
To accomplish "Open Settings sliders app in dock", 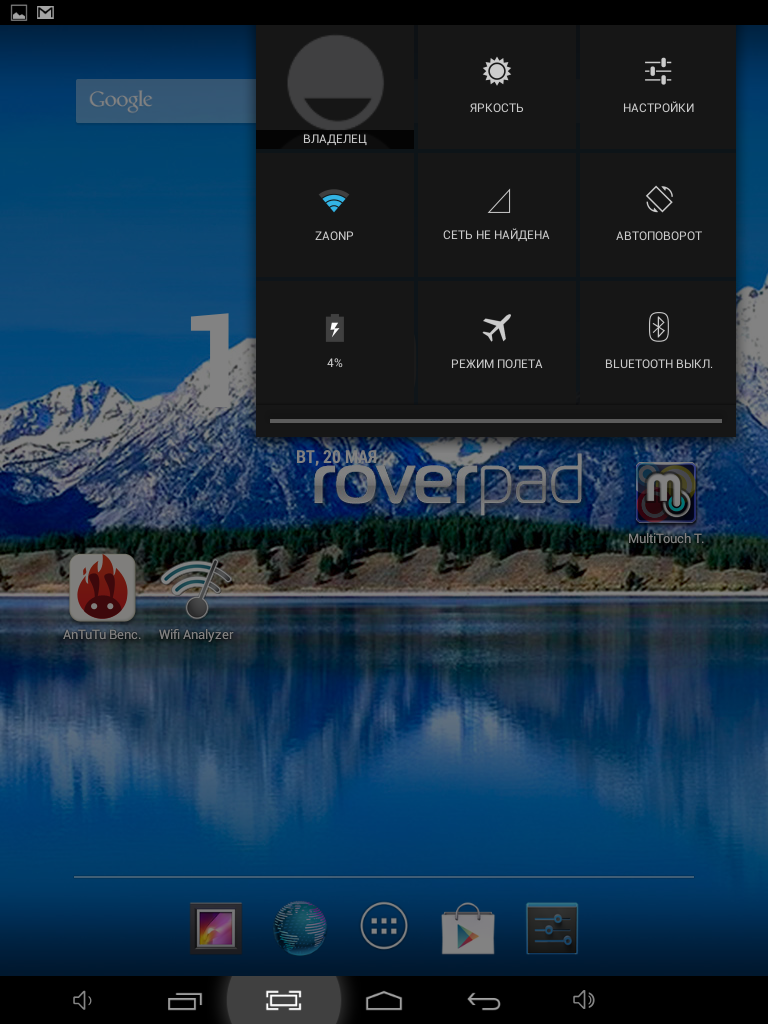I will [552, 928].
